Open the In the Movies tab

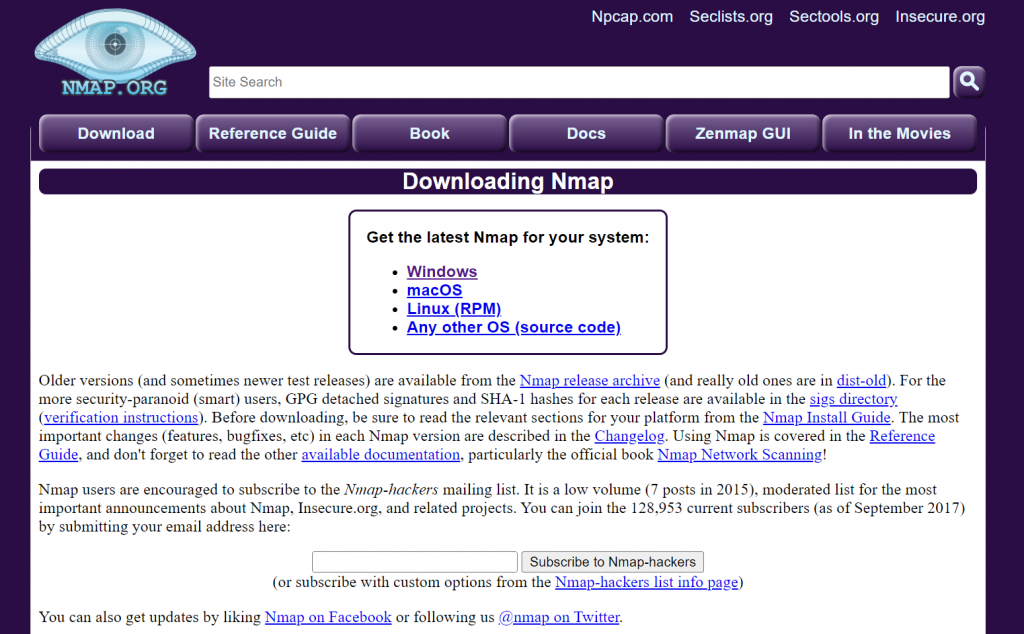[x=900, y=133]
